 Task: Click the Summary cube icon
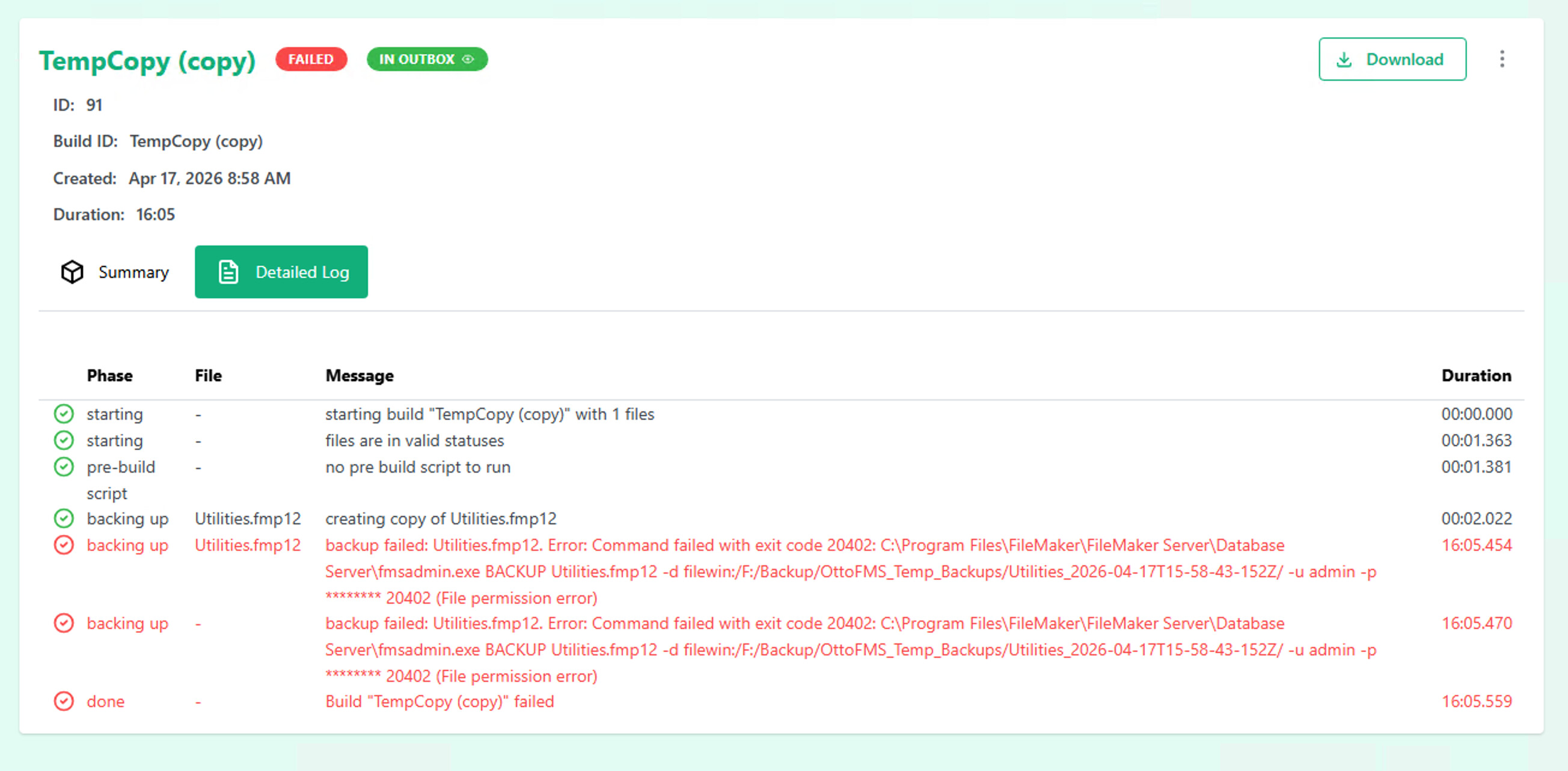click(72, 272)
